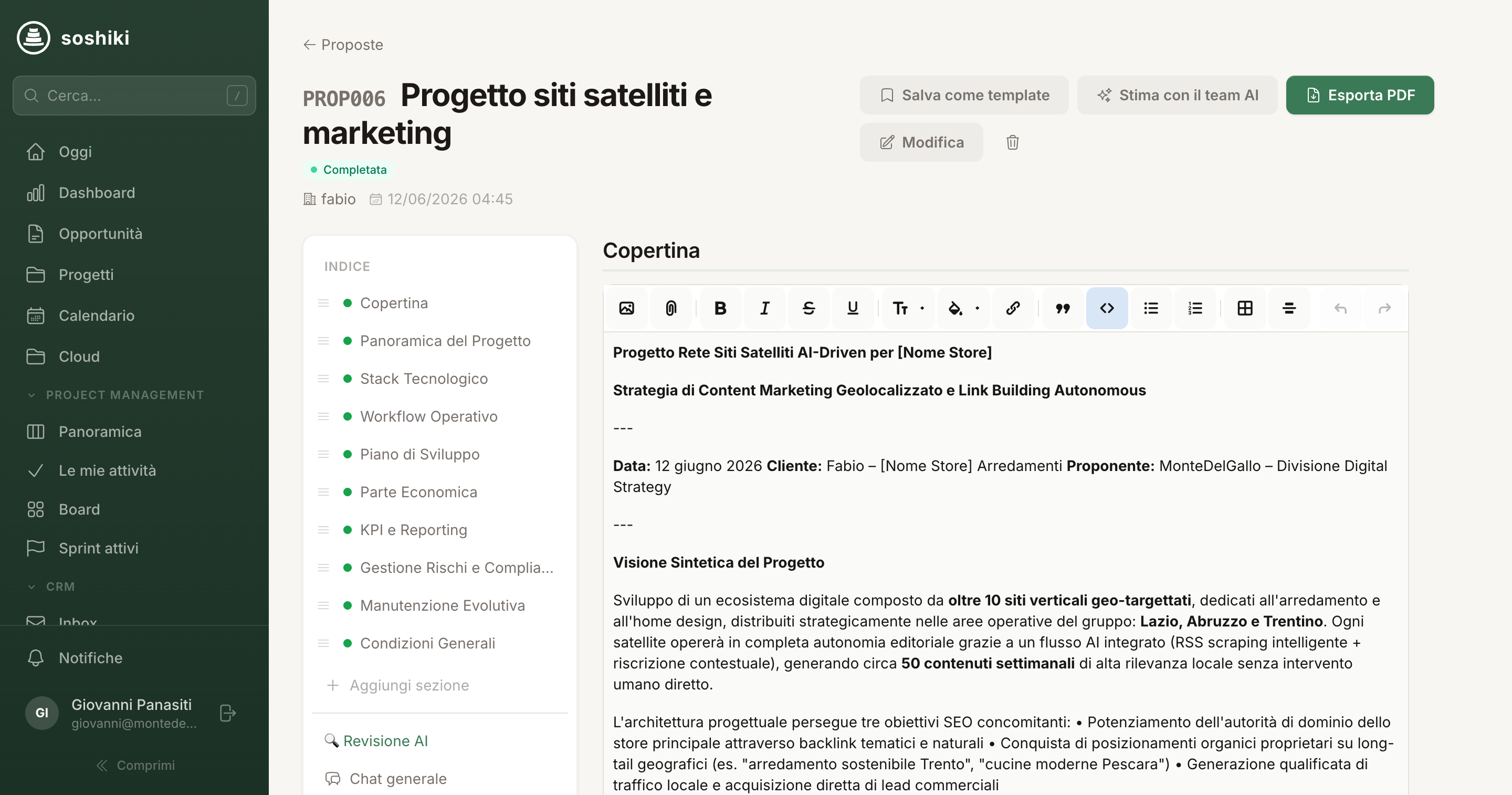Screen dimensions: 1512x795
Task: Toggle bold formatting in the editor
Action: tap(720, 308)
